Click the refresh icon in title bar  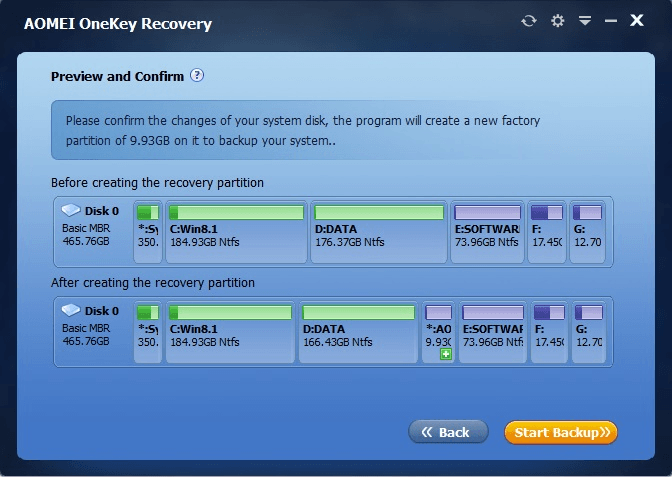(x=529, y=21)
